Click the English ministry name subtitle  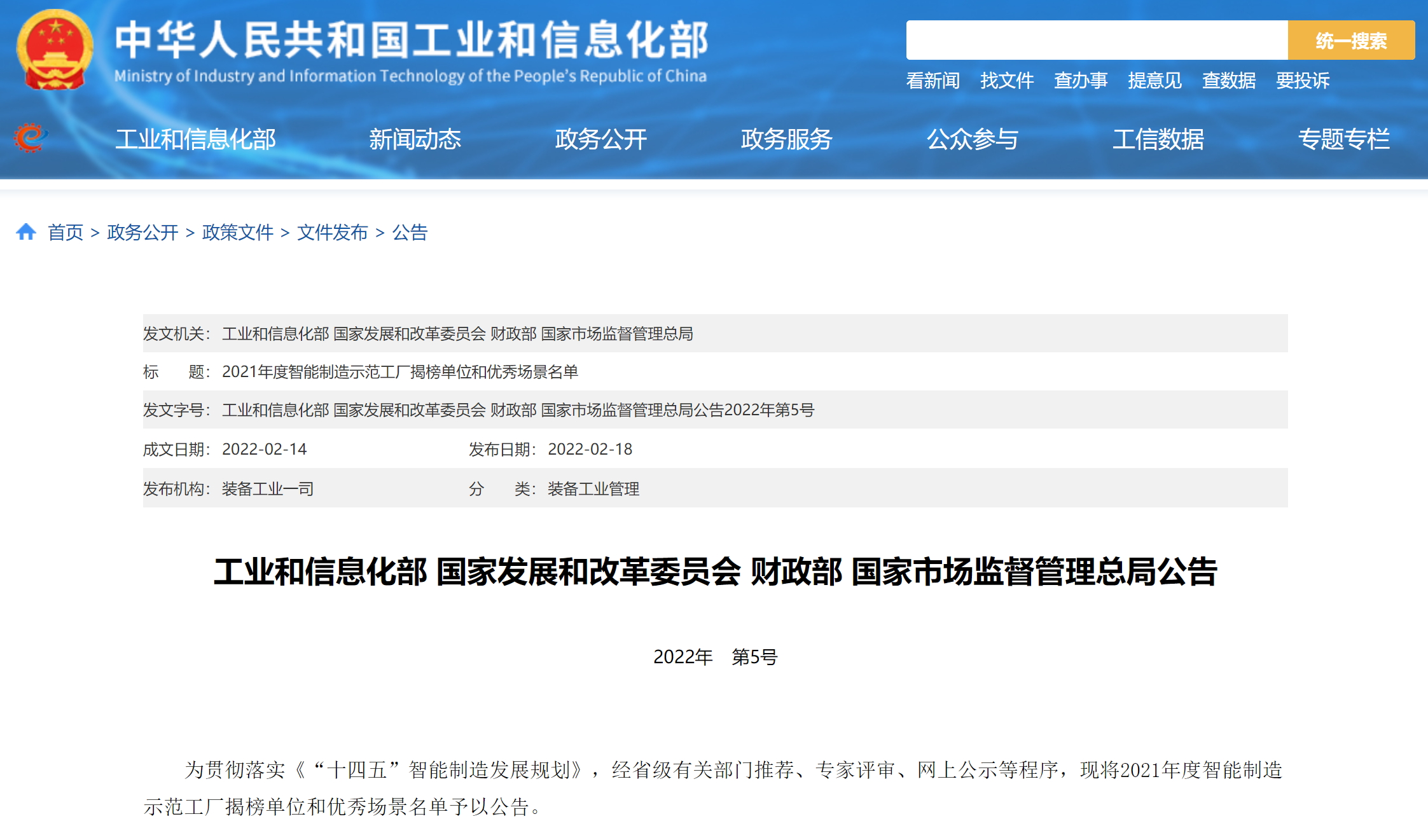(x=410, y=76)
